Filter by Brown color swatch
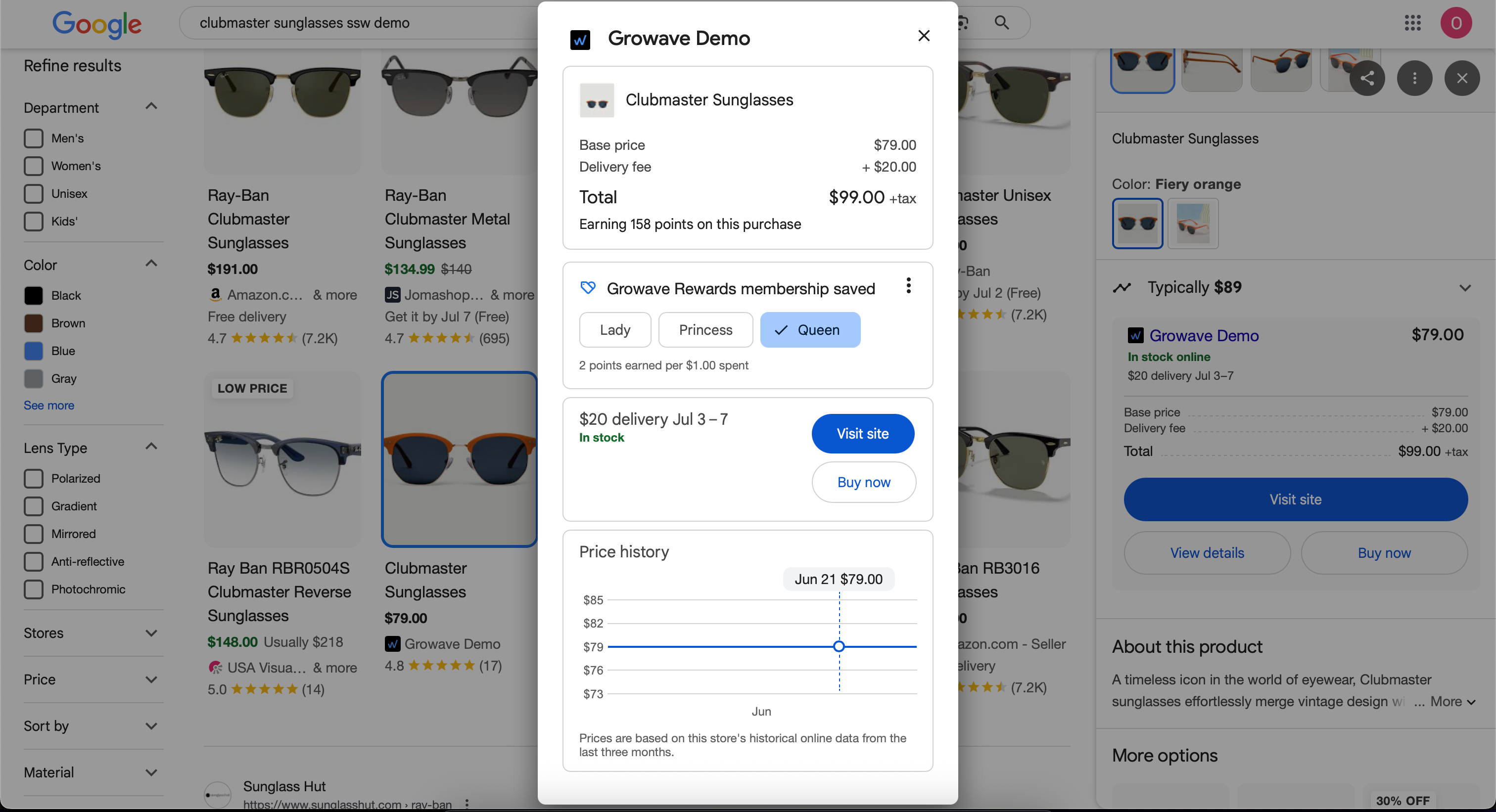Image resolution: width=1496 pixels, height=812 pixels. 34,323
